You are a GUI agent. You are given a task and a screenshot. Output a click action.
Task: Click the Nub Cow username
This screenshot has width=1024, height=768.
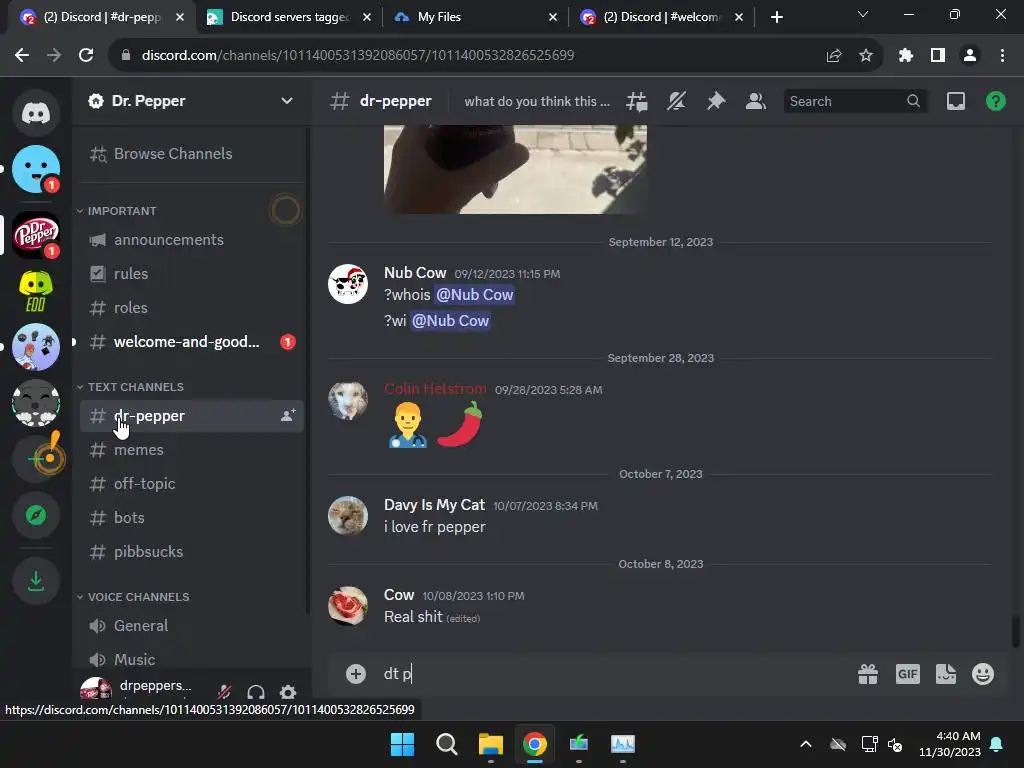pyautogui.click(x=415, y=272)
